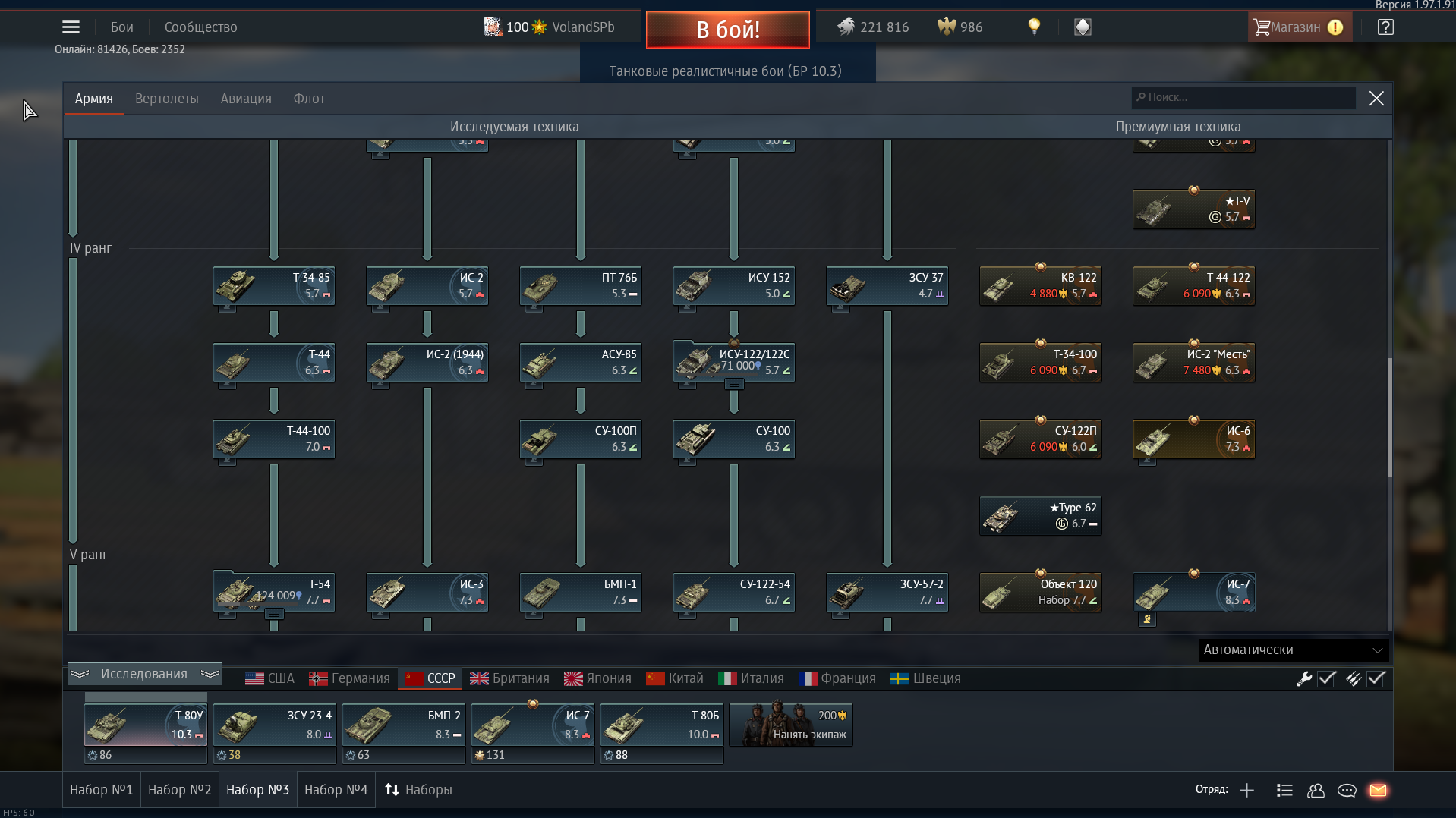Select the premium ИС-6 card

tap(1194, 439)
